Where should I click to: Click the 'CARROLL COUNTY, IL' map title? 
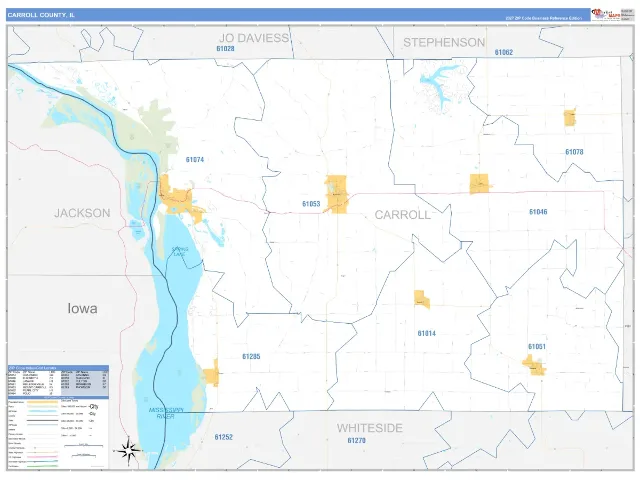[41, 15]
